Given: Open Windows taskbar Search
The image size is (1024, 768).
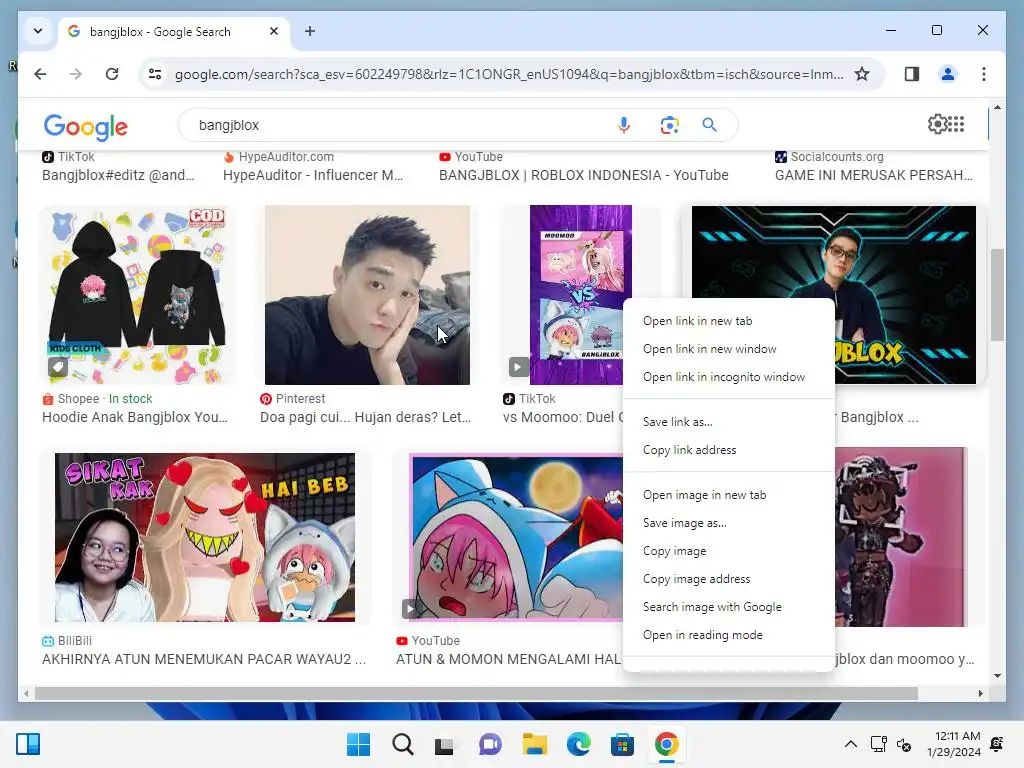Looking at the screenshot, I should pyautogui.click(x=402, y=744).
